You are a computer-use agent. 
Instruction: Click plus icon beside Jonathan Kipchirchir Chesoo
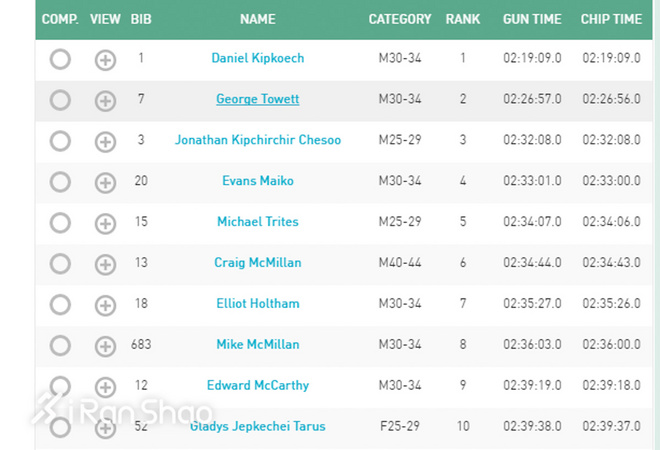(x=105, y=142)
